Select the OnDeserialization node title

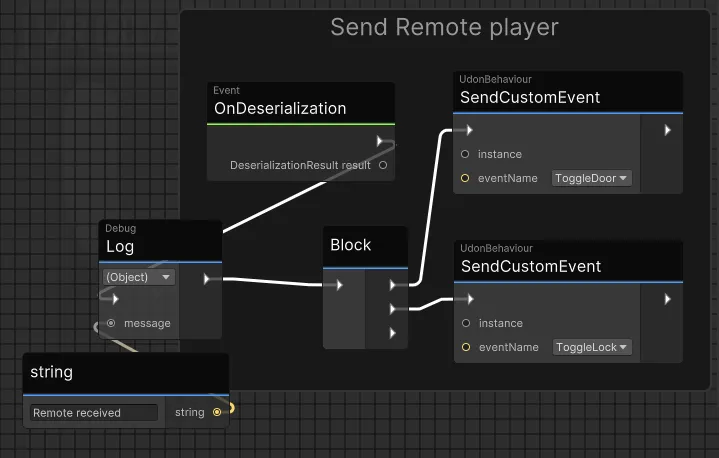(x=280, y=108)
